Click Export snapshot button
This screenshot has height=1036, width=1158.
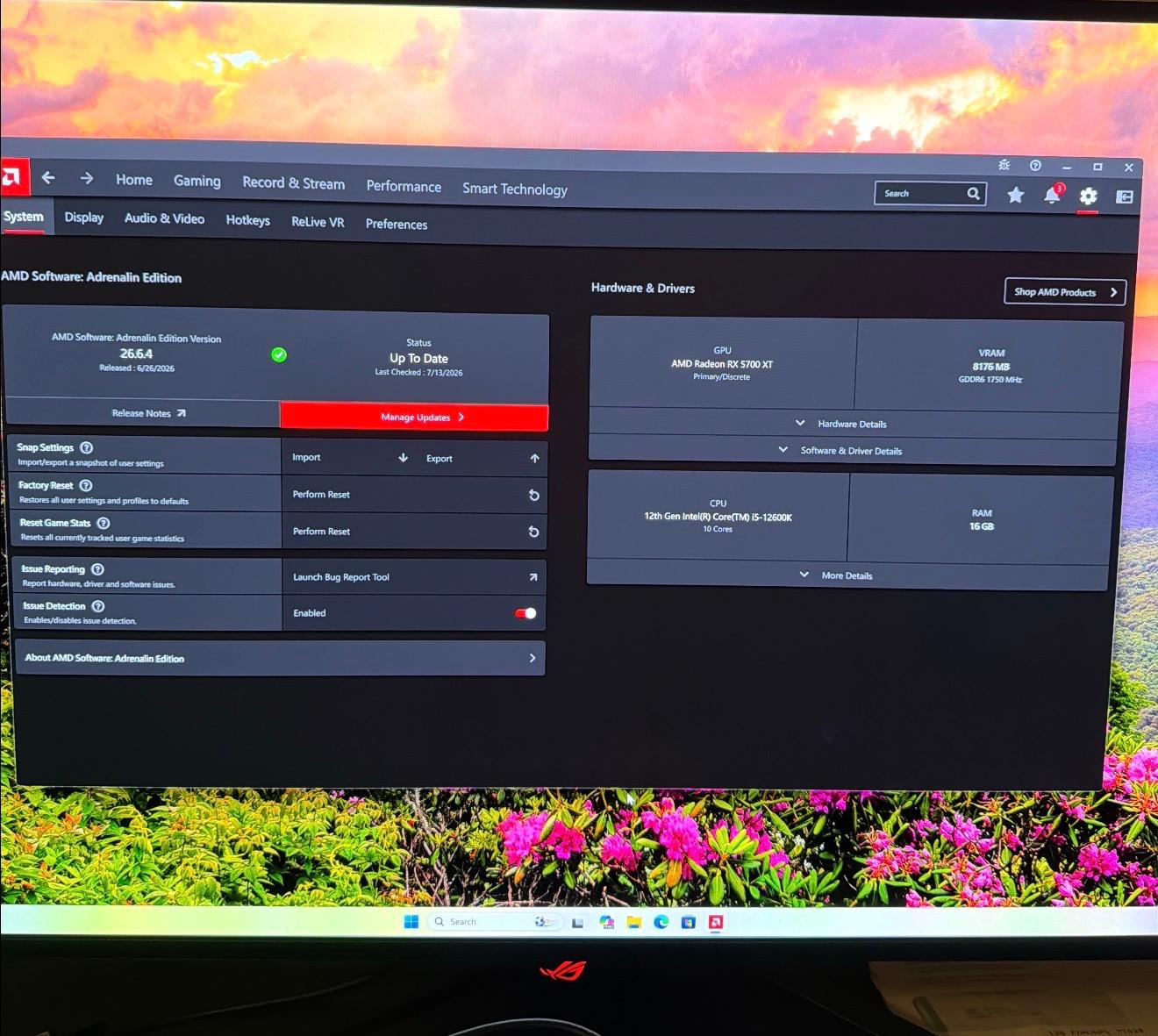tap(482, 459)
